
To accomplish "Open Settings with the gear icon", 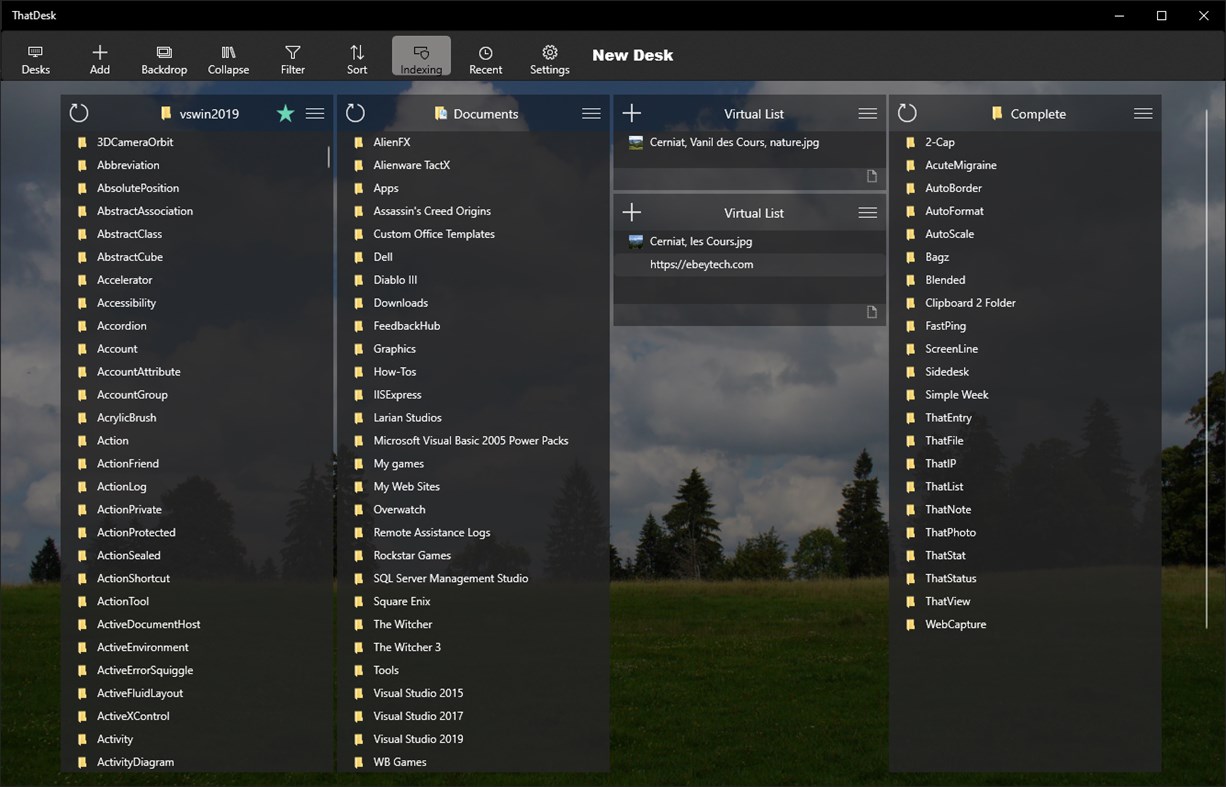I will coord(549,57).
